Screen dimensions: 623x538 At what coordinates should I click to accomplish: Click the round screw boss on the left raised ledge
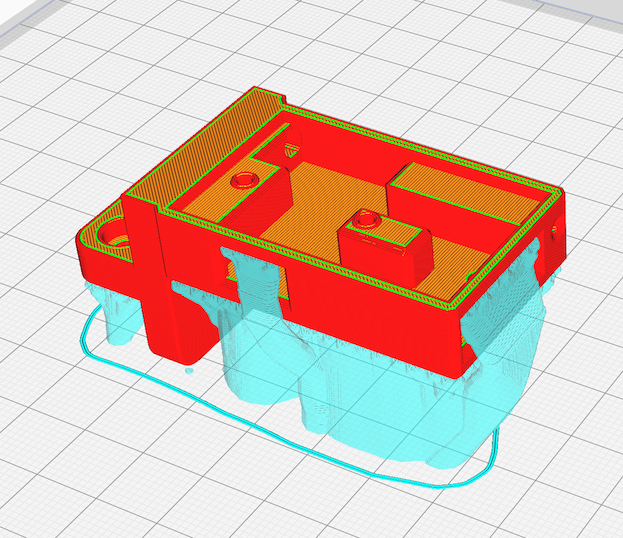click(x=245, y=180)
